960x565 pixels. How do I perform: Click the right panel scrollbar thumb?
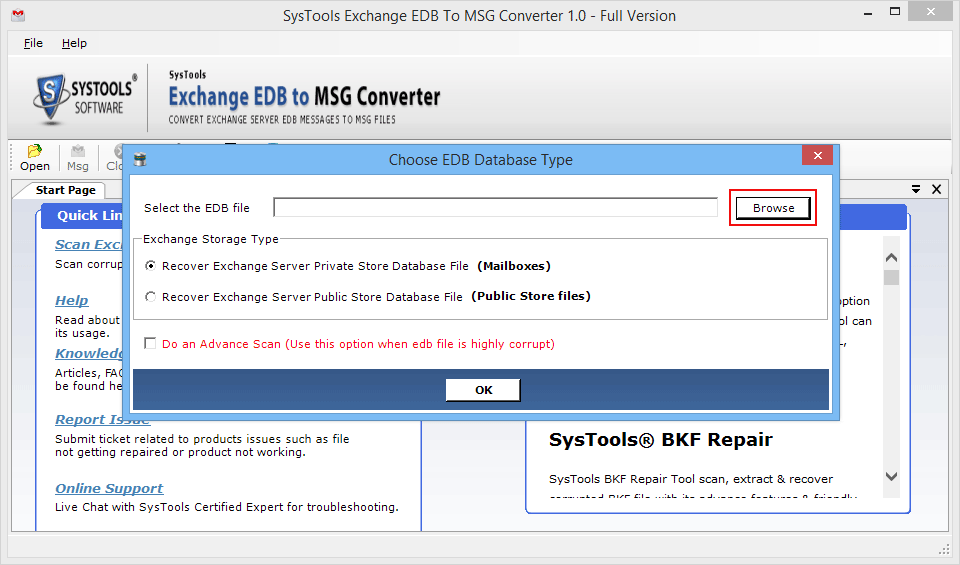click(891, 278)
